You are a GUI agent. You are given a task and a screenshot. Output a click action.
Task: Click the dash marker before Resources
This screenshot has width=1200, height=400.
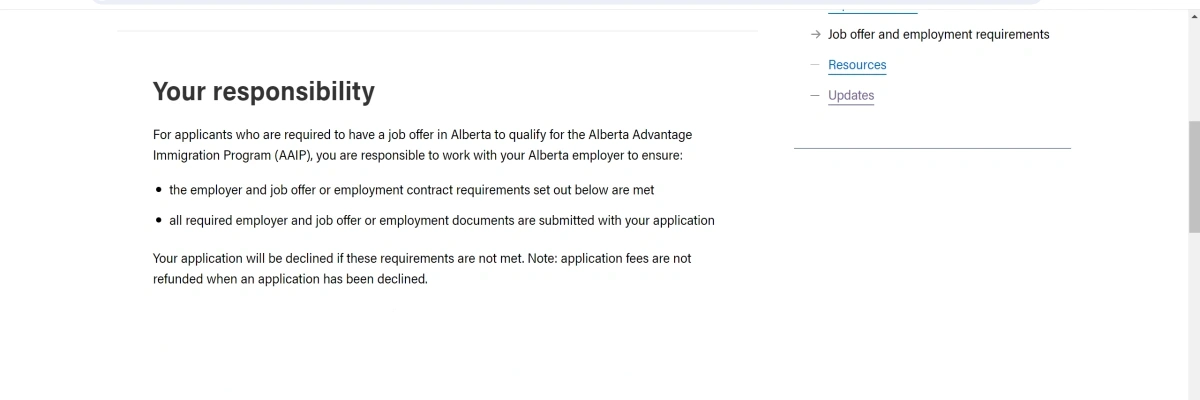816,65
